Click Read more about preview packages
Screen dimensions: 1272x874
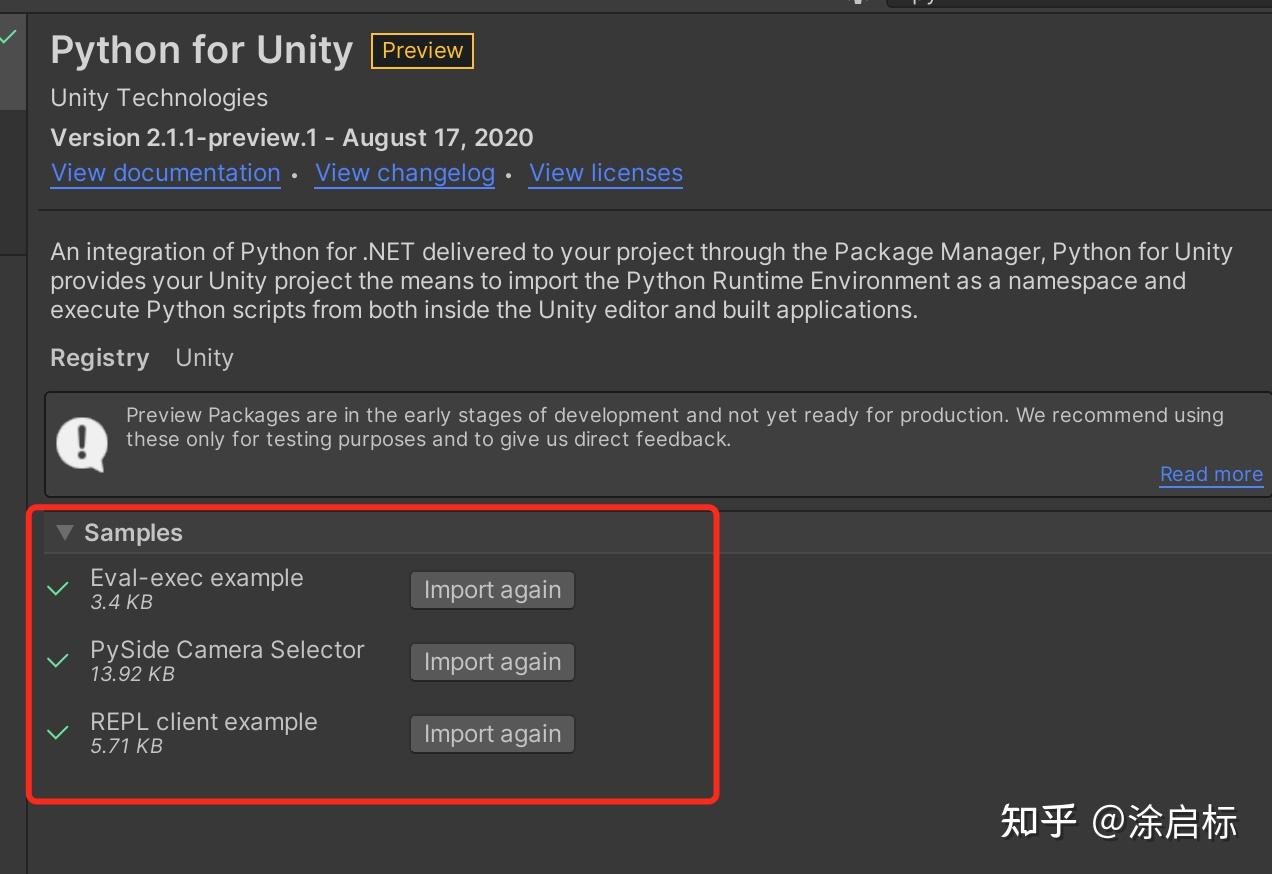point(1211,474)
